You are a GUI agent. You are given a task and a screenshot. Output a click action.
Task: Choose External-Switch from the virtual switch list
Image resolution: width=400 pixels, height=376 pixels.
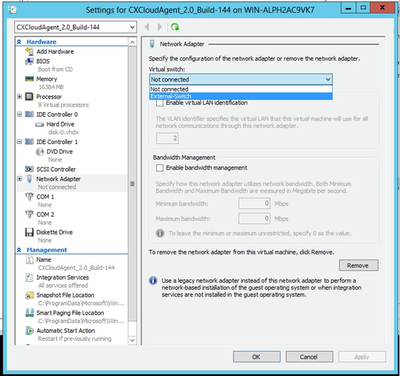(241, 96)
